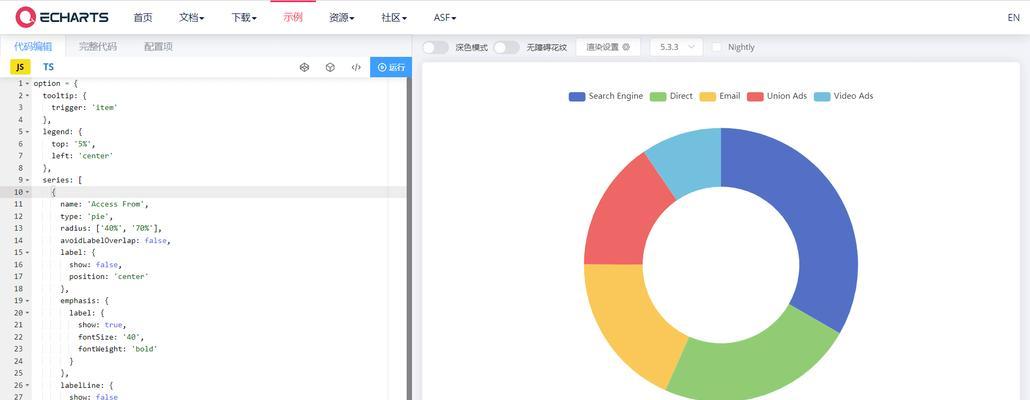Select the 配置项 tab
Viewport: 1030px width, 400px height.
158,47
